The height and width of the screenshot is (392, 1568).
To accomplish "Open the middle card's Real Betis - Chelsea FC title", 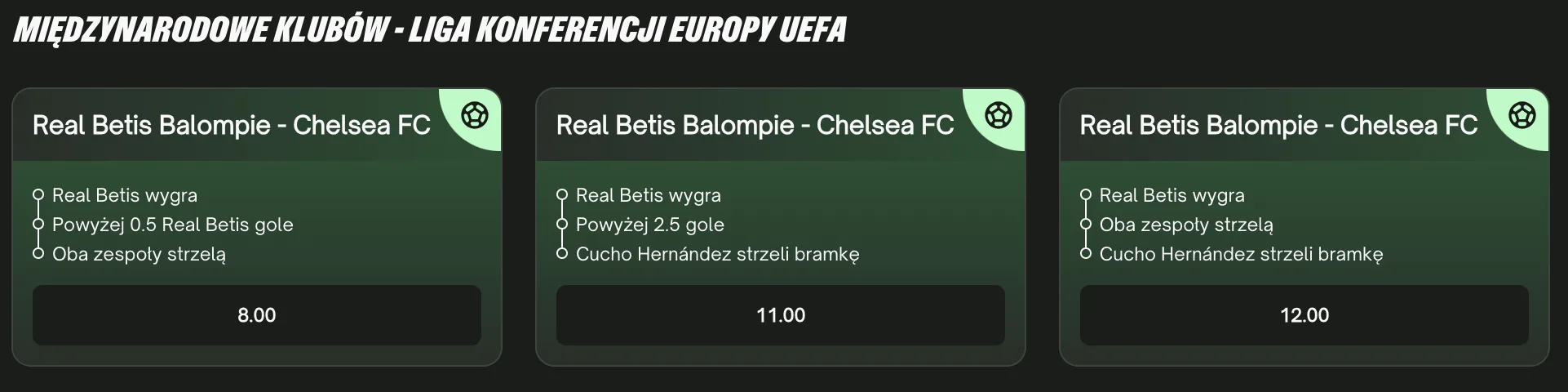I will tap(755, 125).
